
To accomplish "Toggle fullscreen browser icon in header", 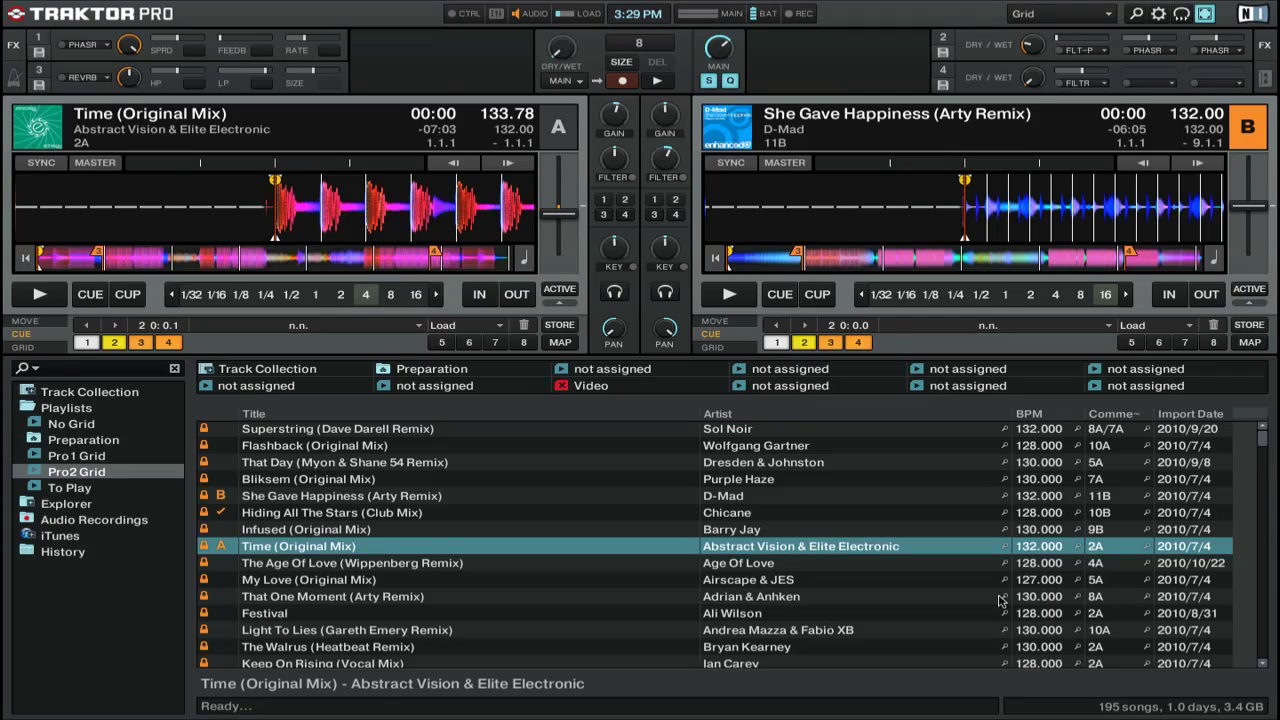I will [1204, 14].
